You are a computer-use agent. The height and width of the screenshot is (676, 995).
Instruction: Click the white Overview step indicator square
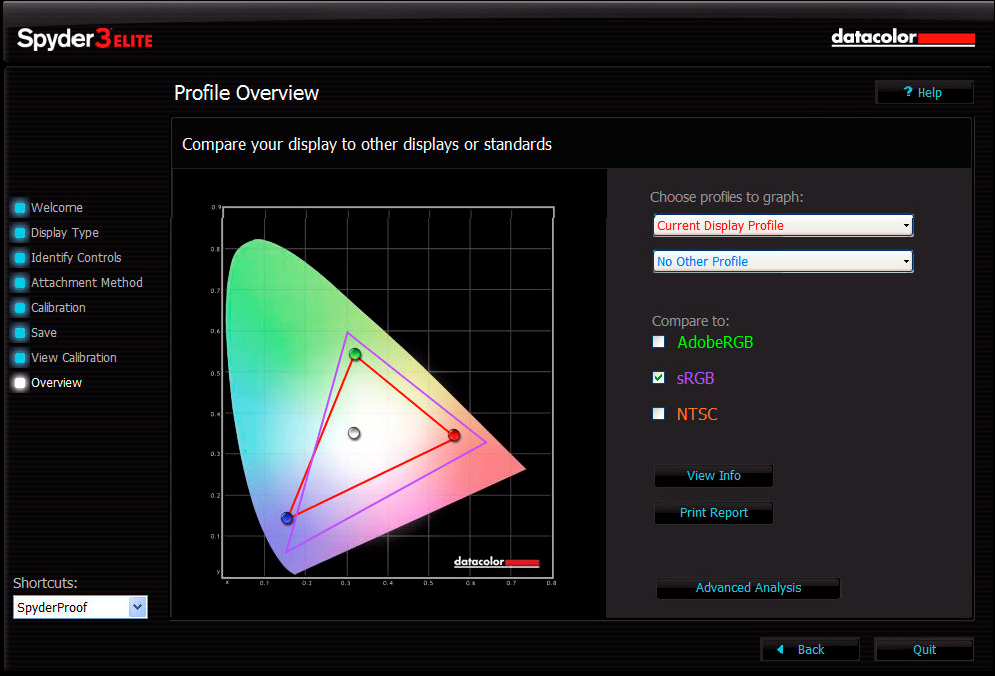[20, 383]
